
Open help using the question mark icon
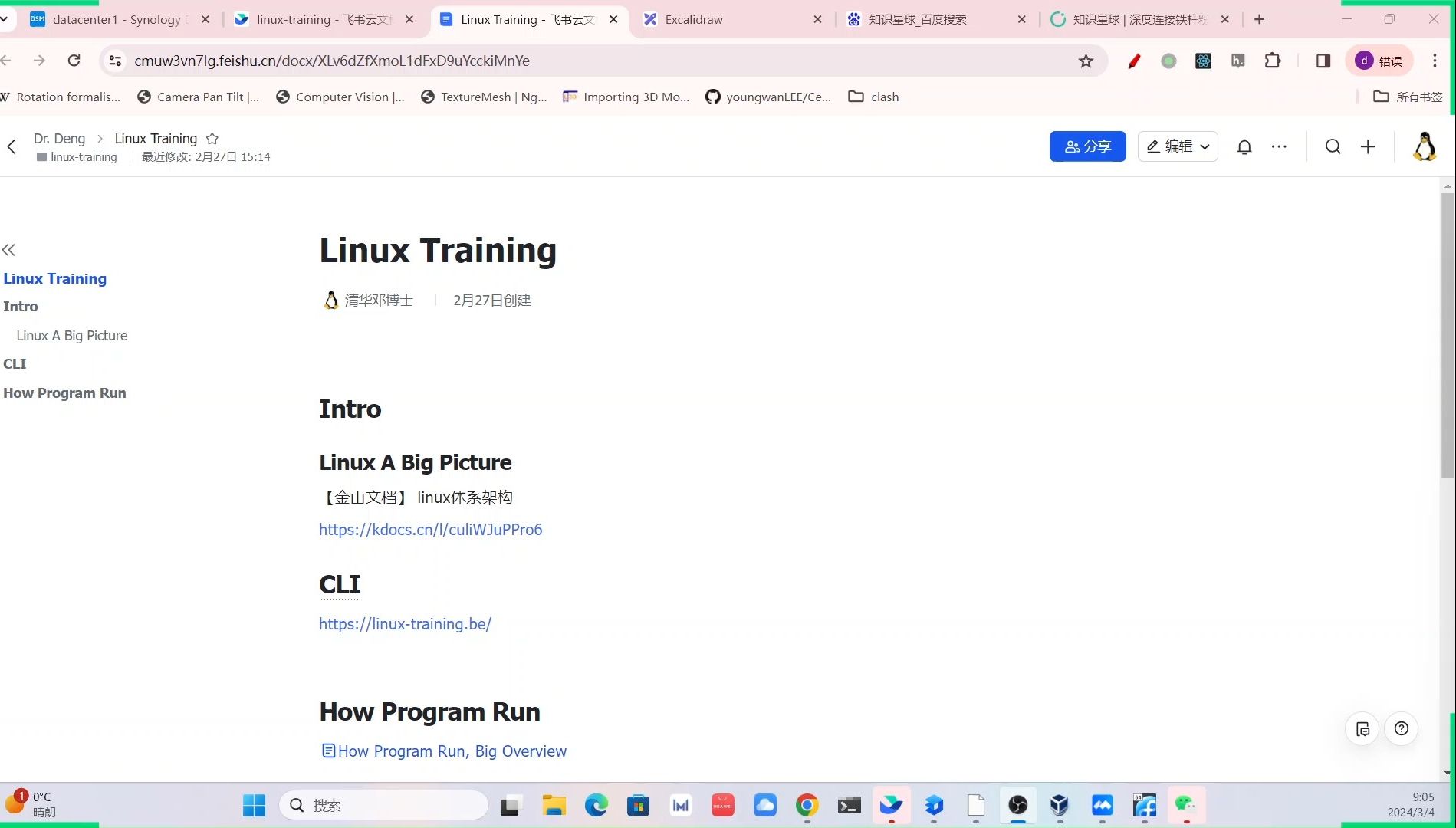1402,728
